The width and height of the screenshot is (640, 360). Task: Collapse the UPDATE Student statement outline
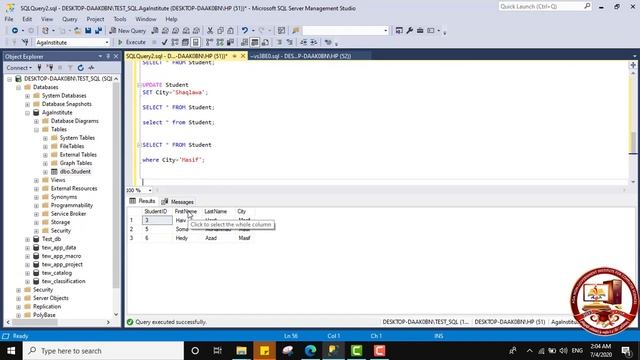tap(139, 85)
